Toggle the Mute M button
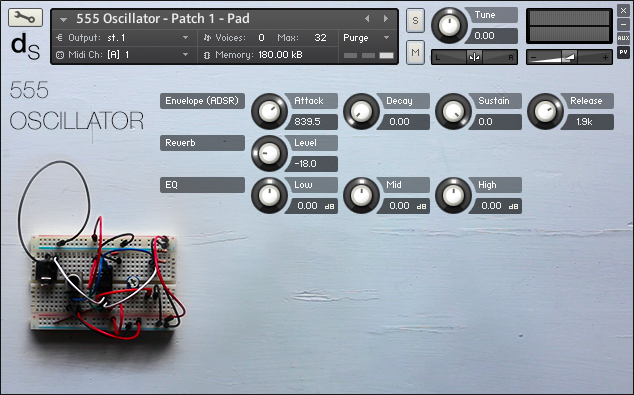This screenshot has width=634, height=395. [x=415, y=52]
